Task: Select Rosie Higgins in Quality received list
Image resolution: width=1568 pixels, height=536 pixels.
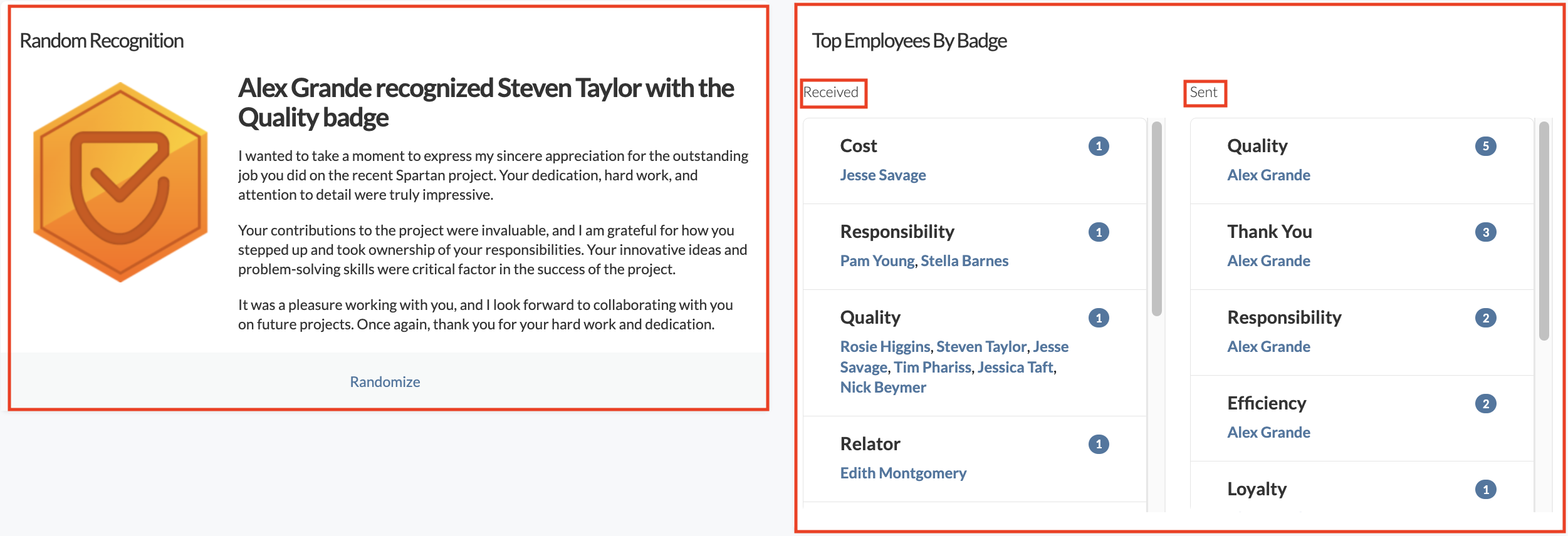Action: click(885, 347)
